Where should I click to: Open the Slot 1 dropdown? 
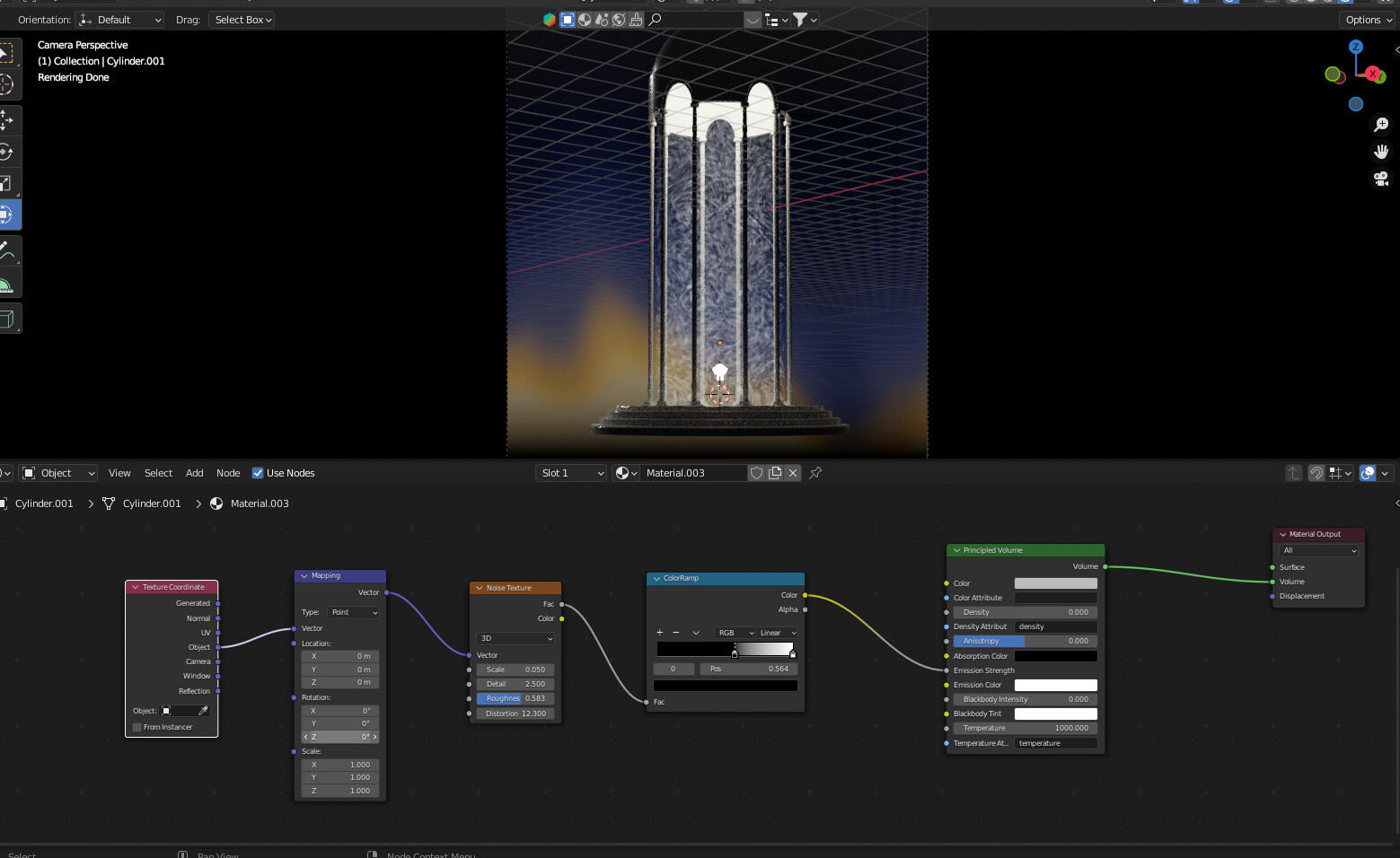click(572, 473)
